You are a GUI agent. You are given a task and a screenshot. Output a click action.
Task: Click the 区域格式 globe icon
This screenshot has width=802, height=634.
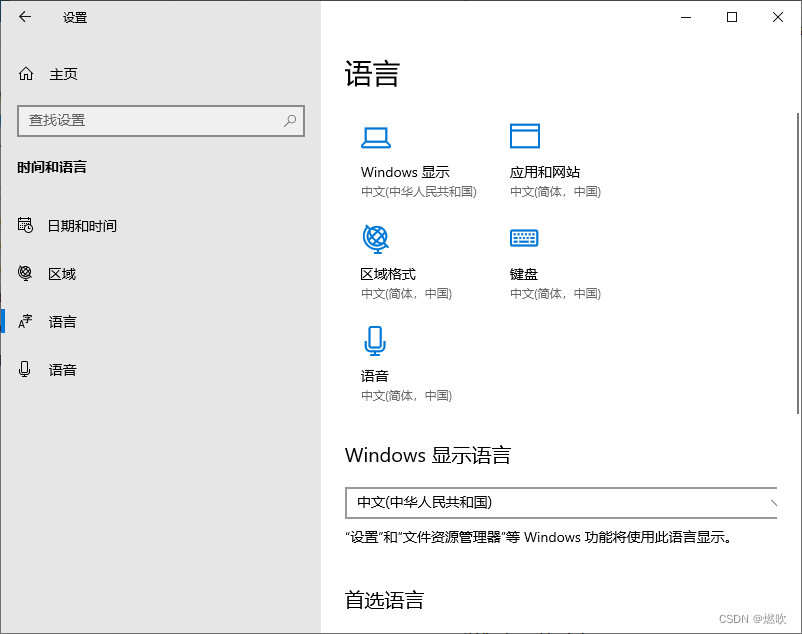coord(376,239)
